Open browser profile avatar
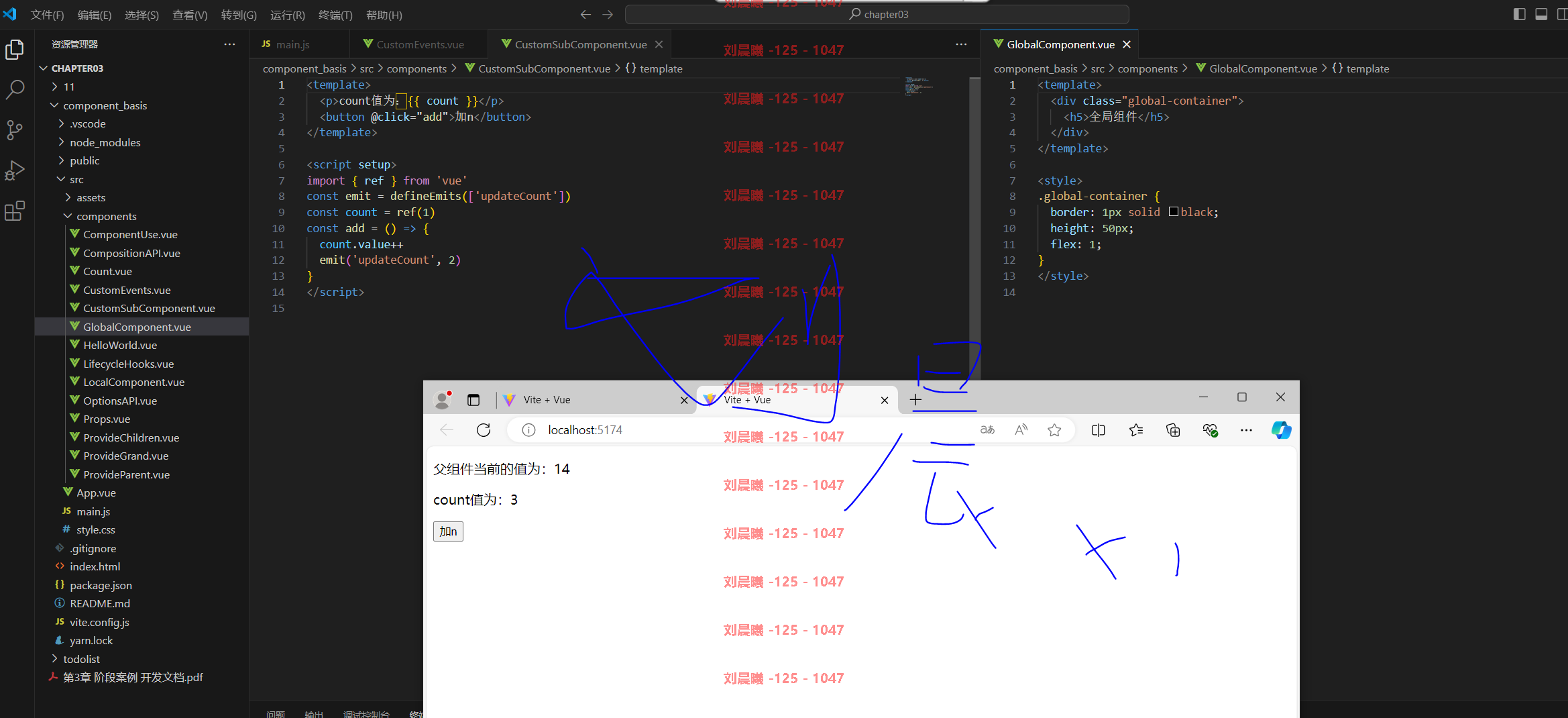 click(x=443, y=400)
